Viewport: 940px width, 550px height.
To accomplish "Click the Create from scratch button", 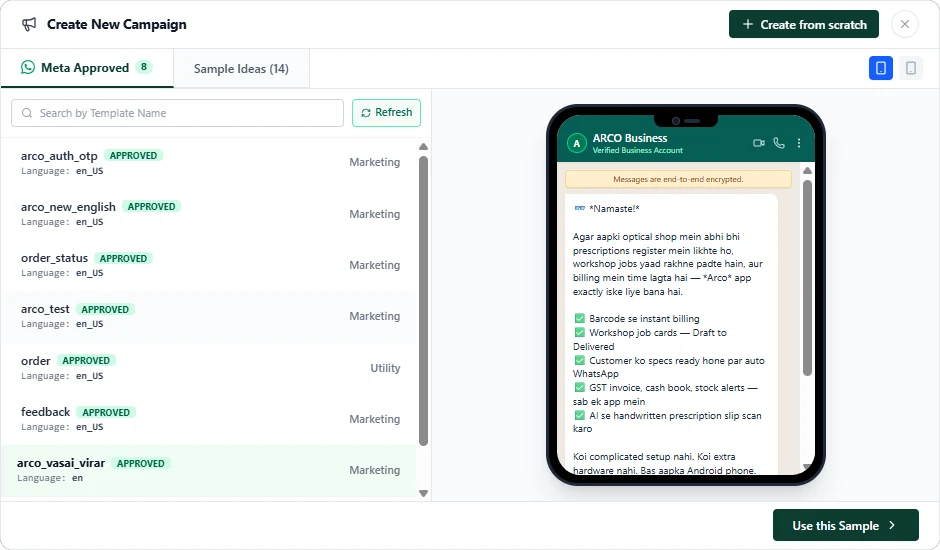I will [x=803, y=25].
